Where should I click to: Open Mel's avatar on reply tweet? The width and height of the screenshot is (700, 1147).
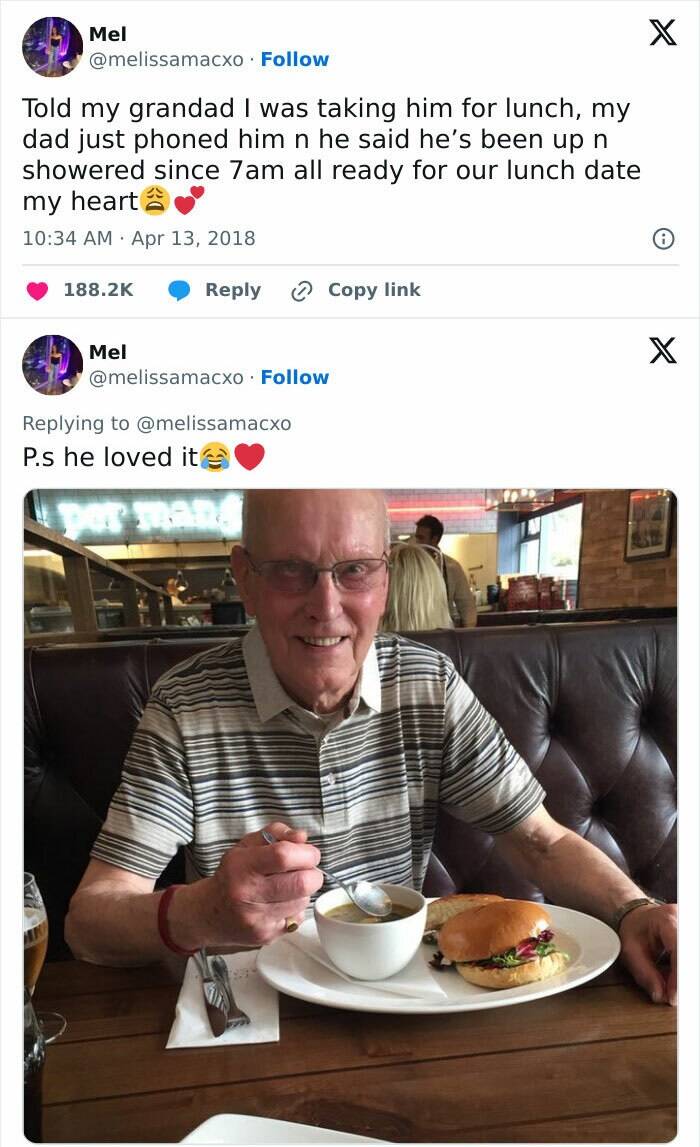click(52, 364)
